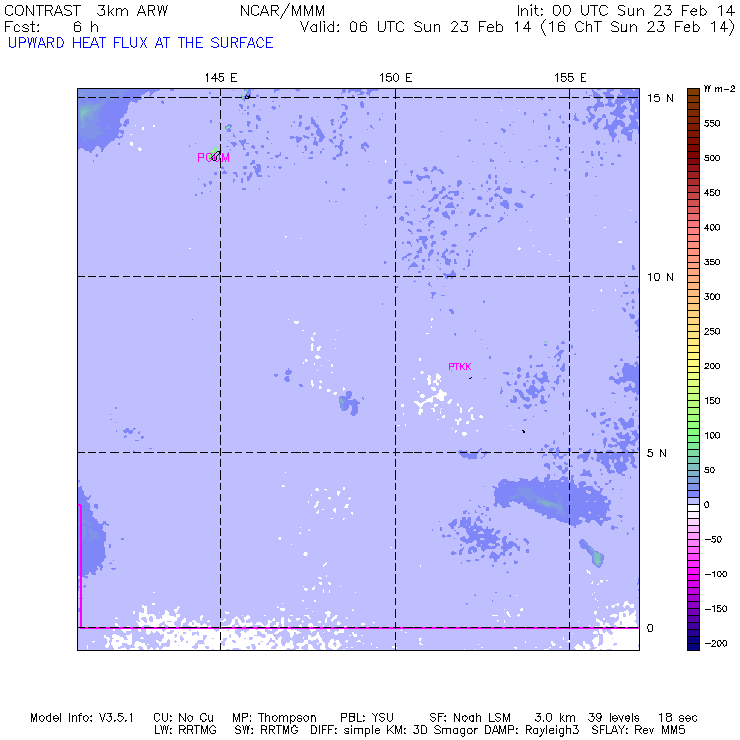Click the "-150" colorbar tick label
This screenshot has width=740, height=740.
tap(715, 609)
